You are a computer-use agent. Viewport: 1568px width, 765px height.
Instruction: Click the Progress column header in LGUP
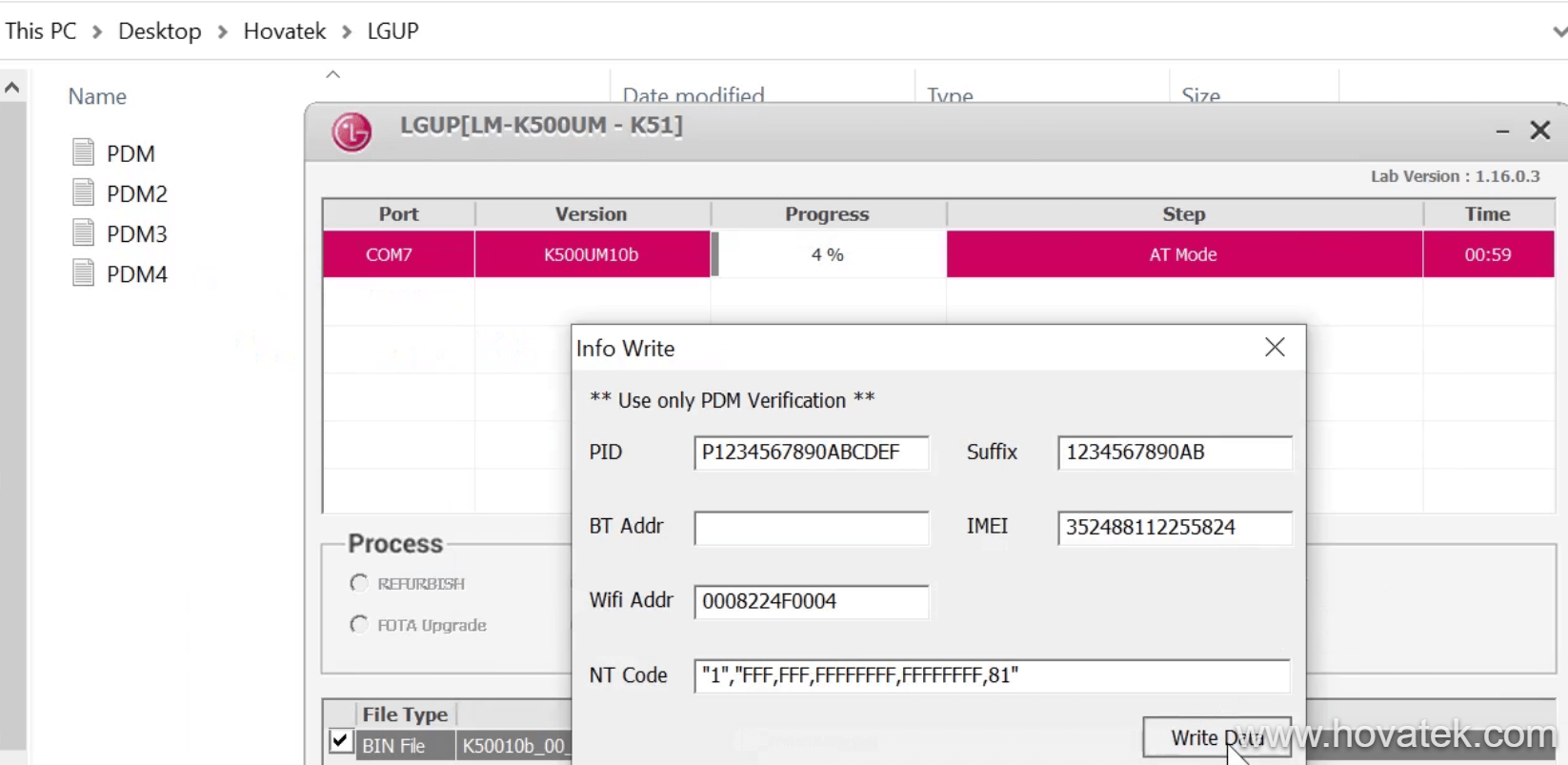click(828, 214)
